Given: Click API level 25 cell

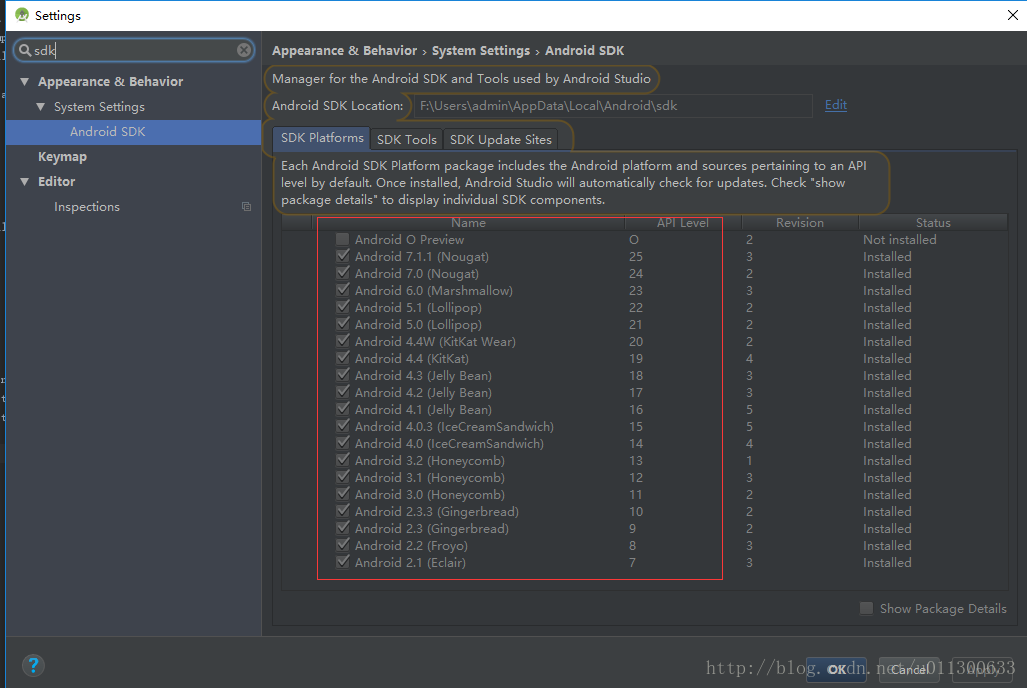Looking at the screenshot, I should (635, 256).
